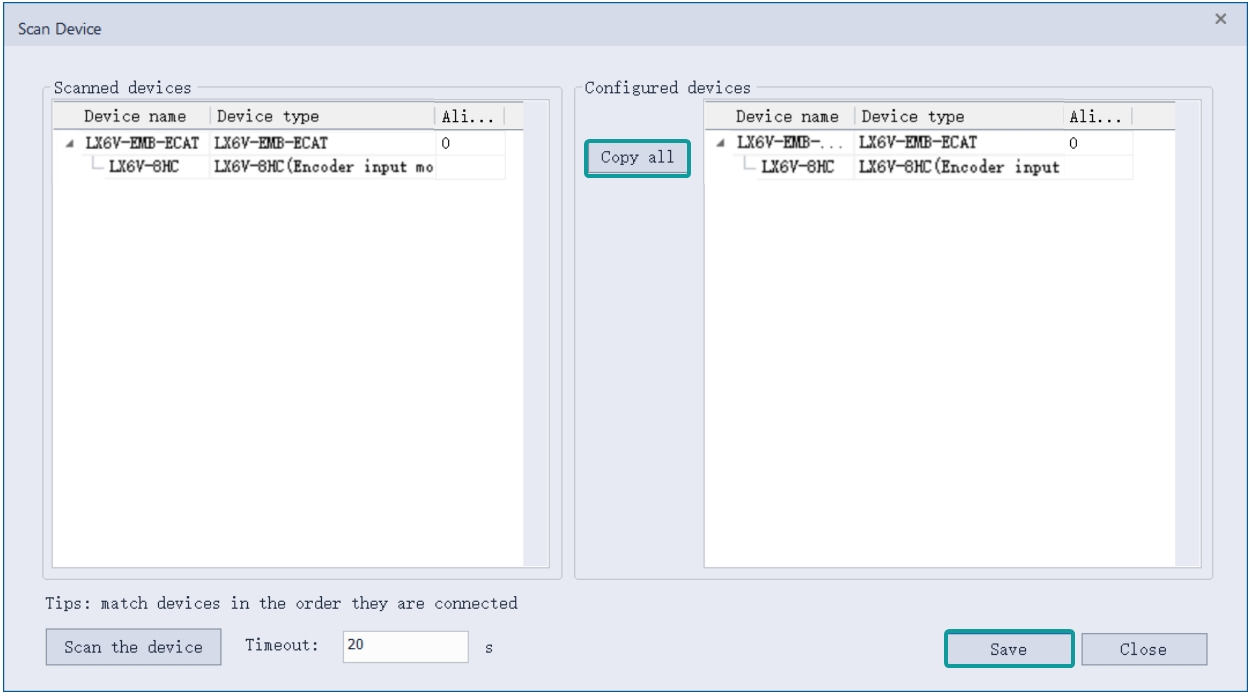This screenshot has height=698, width=1250.
Task: Click the Ali... column header in Configured devices
Action: pyautogui.click(x=1096, y=116)
